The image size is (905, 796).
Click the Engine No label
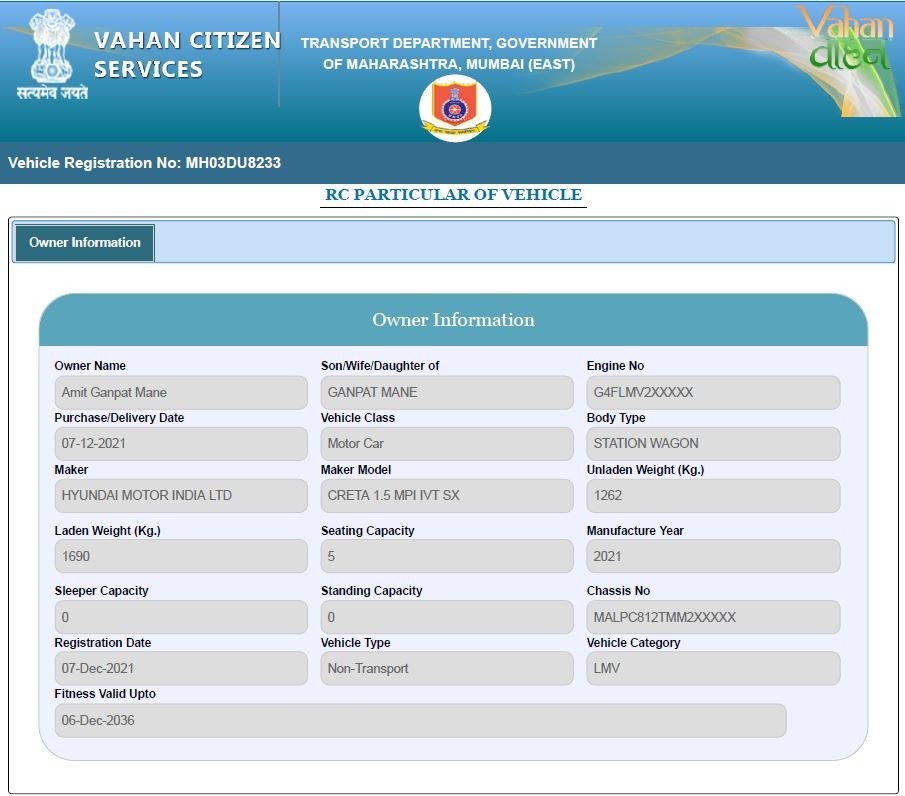pyautogui.click(x=615, y=366)
